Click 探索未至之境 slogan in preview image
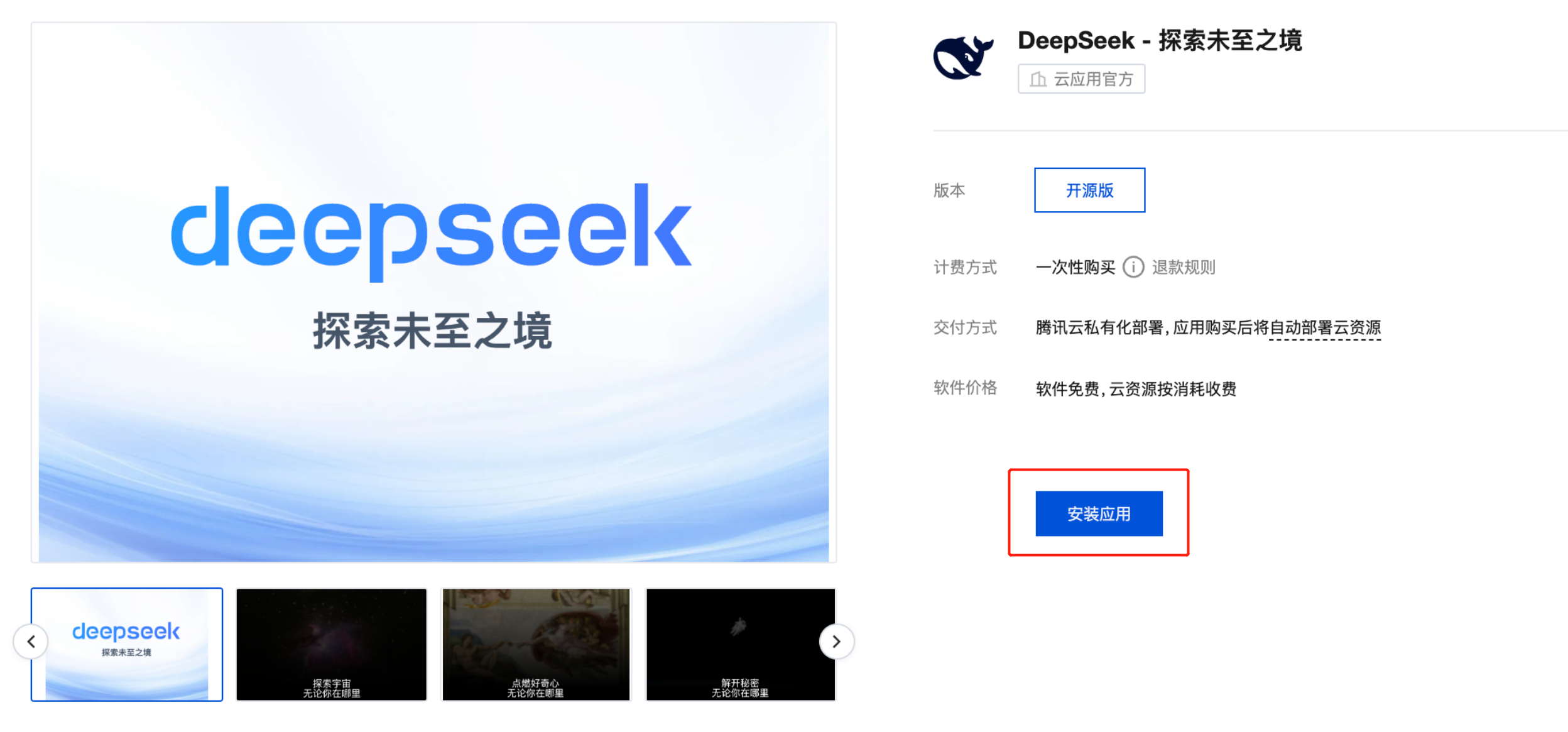 click(x=432, y=330)
